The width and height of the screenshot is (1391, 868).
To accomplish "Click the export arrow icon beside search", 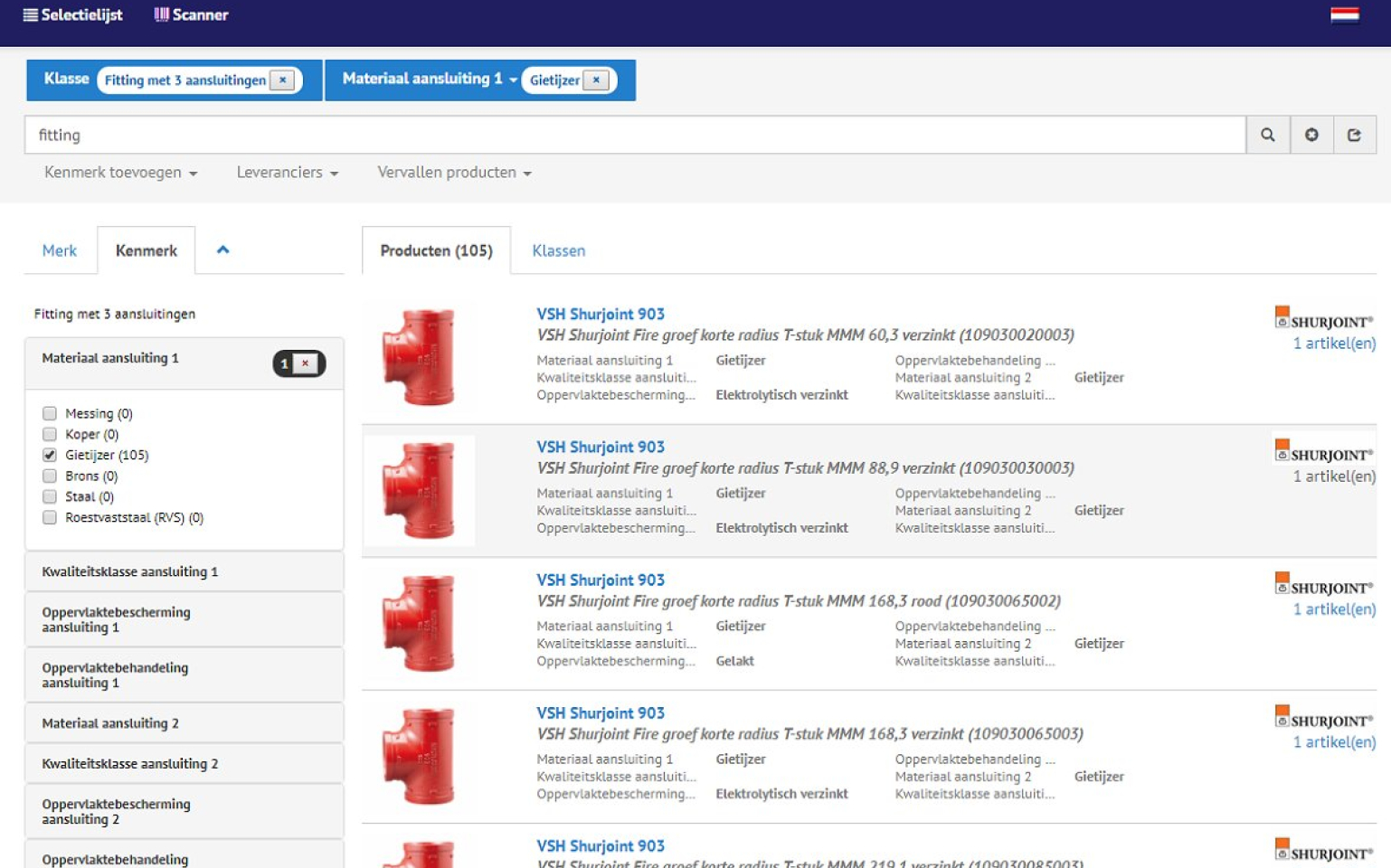I will [1354, 135].
